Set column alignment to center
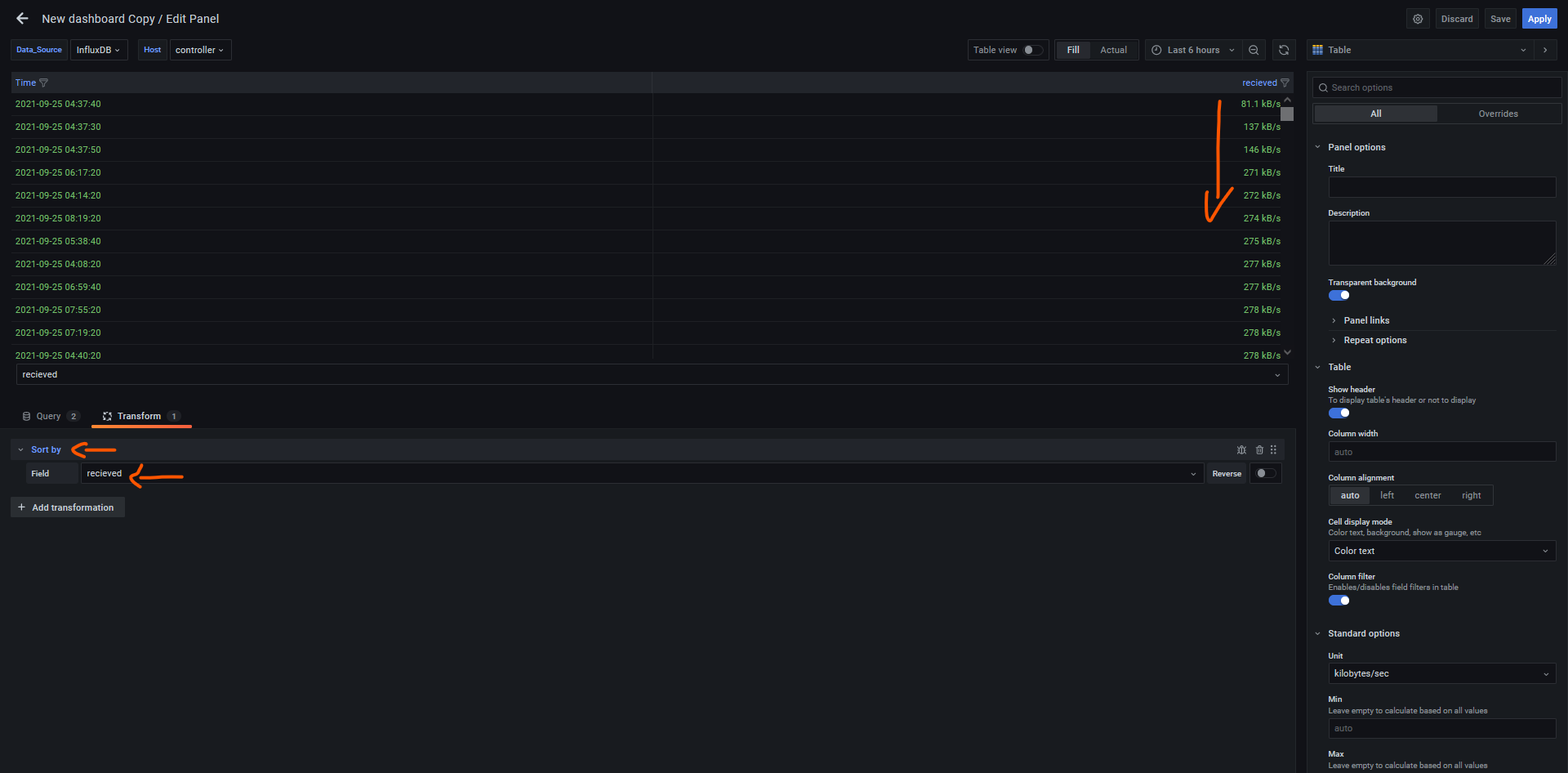The height and width of the screenshot is (773, 1568). point(1428,495)
